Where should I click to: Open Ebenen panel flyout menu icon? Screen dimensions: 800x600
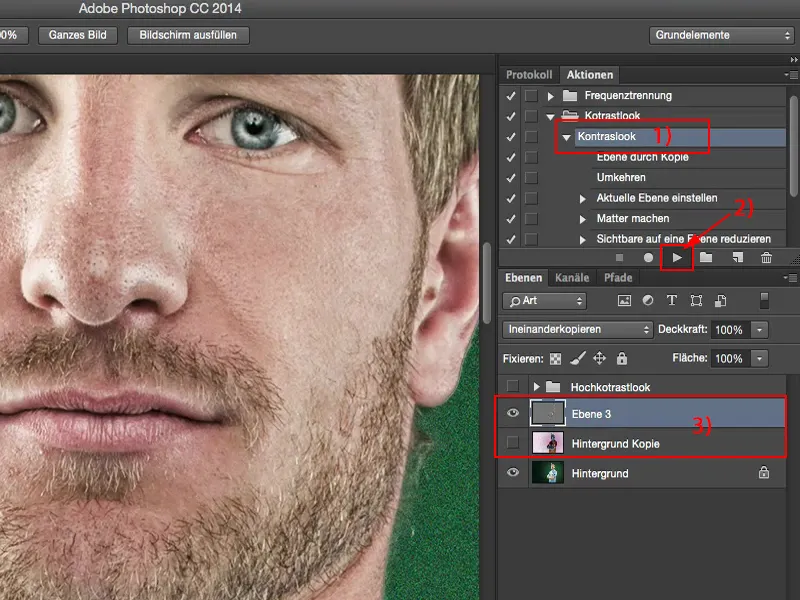click(x=791, y=278)
